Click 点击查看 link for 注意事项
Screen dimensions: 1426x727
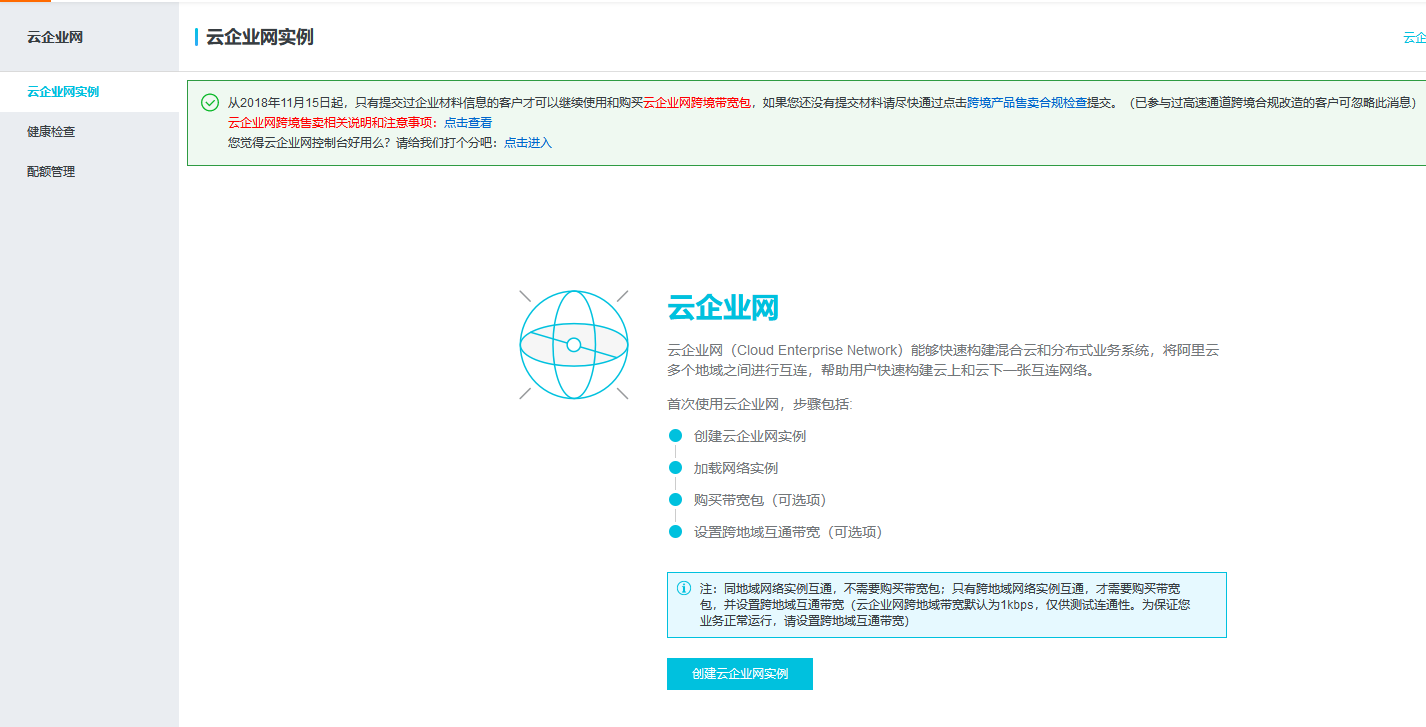468,123
